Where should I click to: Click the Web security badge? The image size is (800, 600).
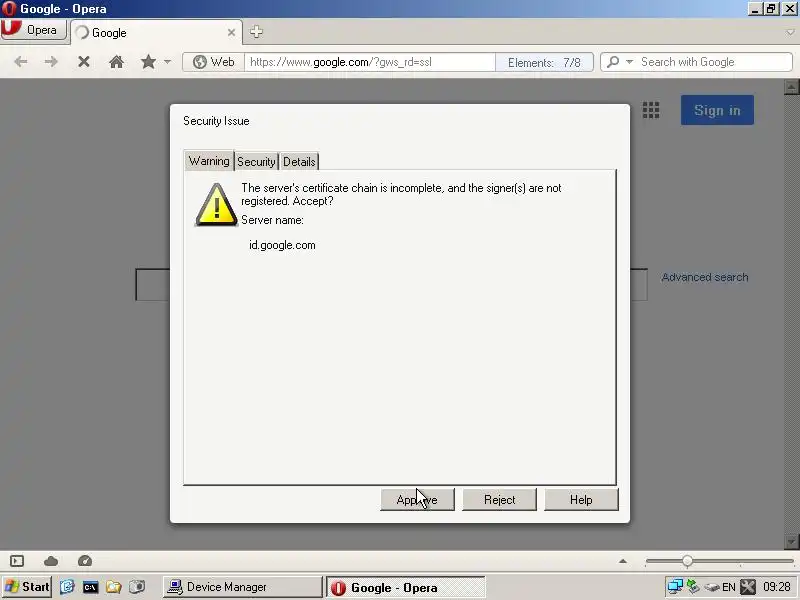pos(214,62)
